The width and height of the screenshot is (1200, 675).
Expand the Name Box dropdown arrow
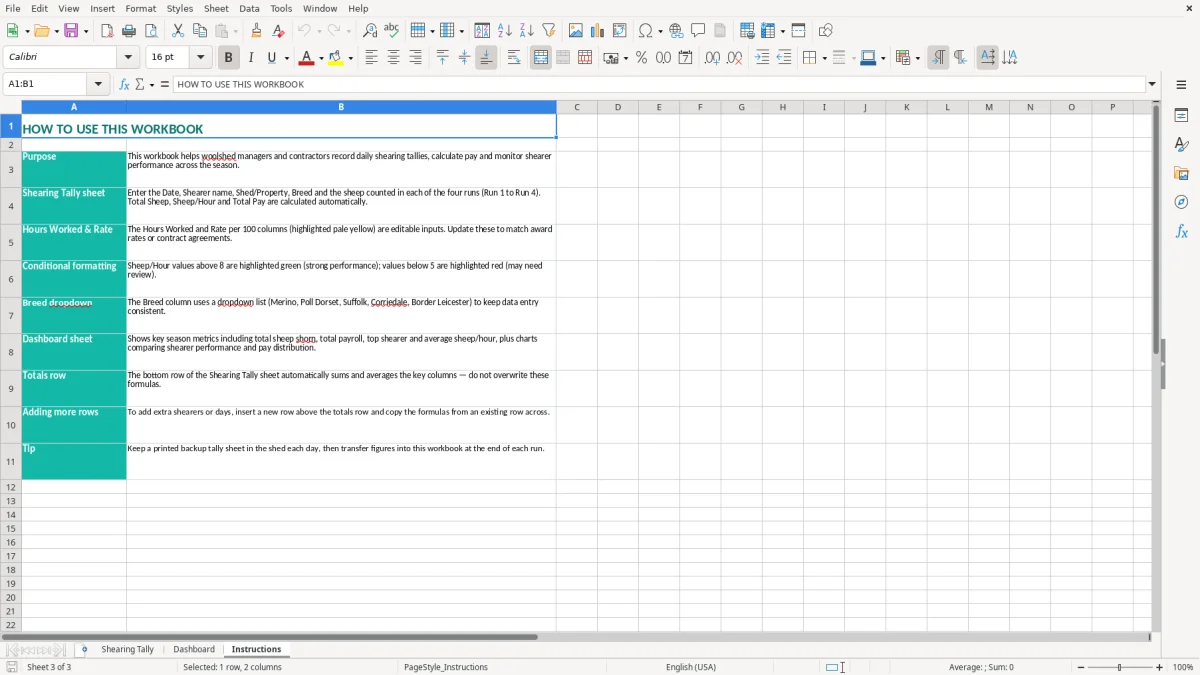pos(98,85)
